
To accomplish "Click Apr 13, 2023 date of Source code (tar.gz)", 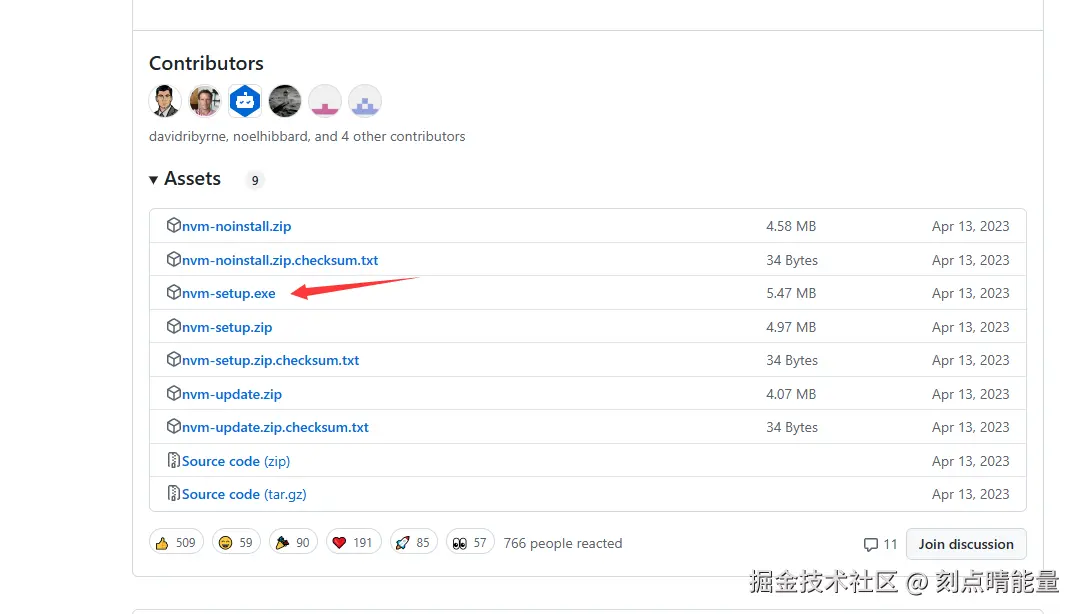I will click(971, 494).
